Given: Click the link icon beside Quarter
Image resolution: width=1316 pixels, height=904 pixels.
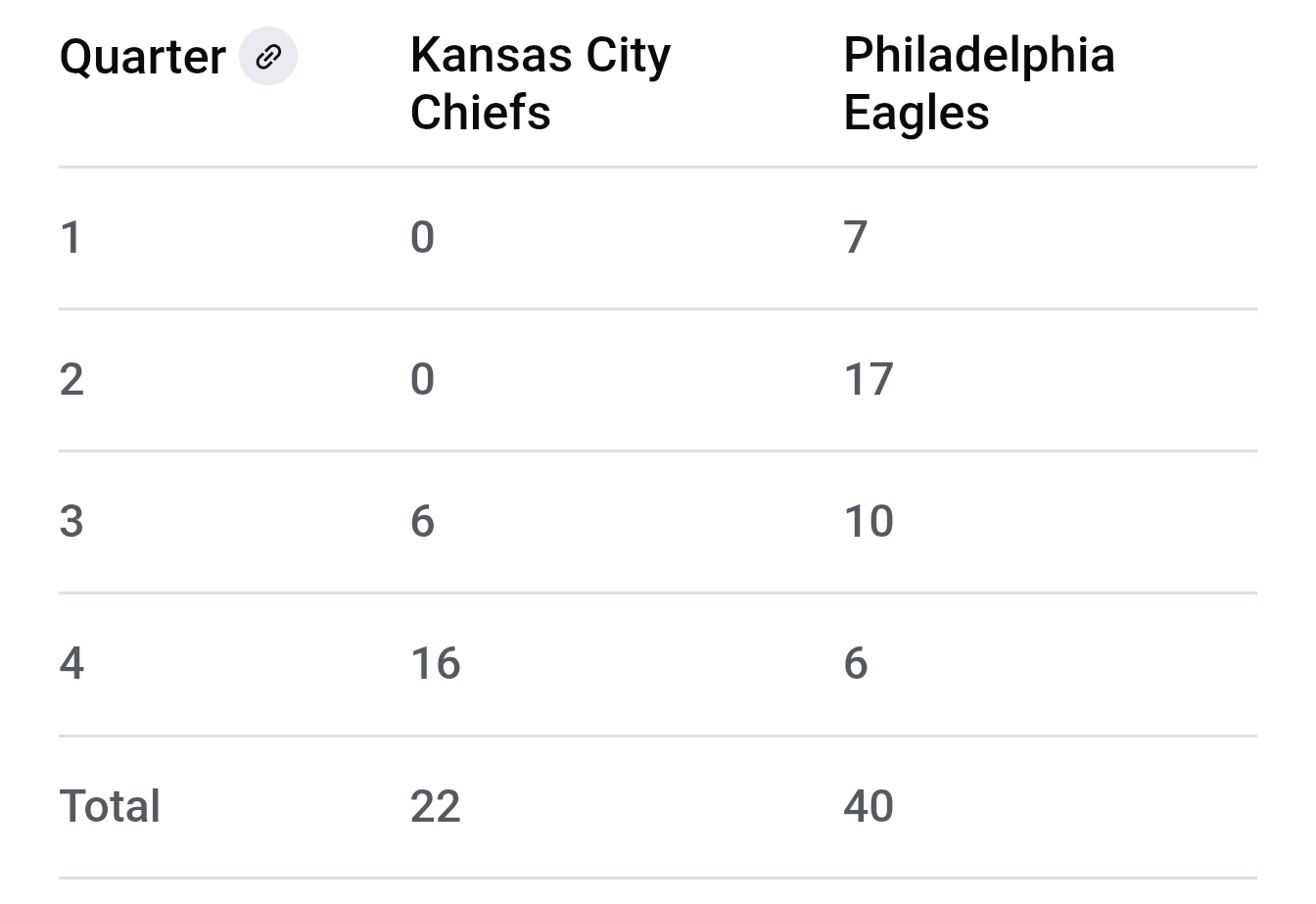Looking at the screenshot, I should coord(268,57).
